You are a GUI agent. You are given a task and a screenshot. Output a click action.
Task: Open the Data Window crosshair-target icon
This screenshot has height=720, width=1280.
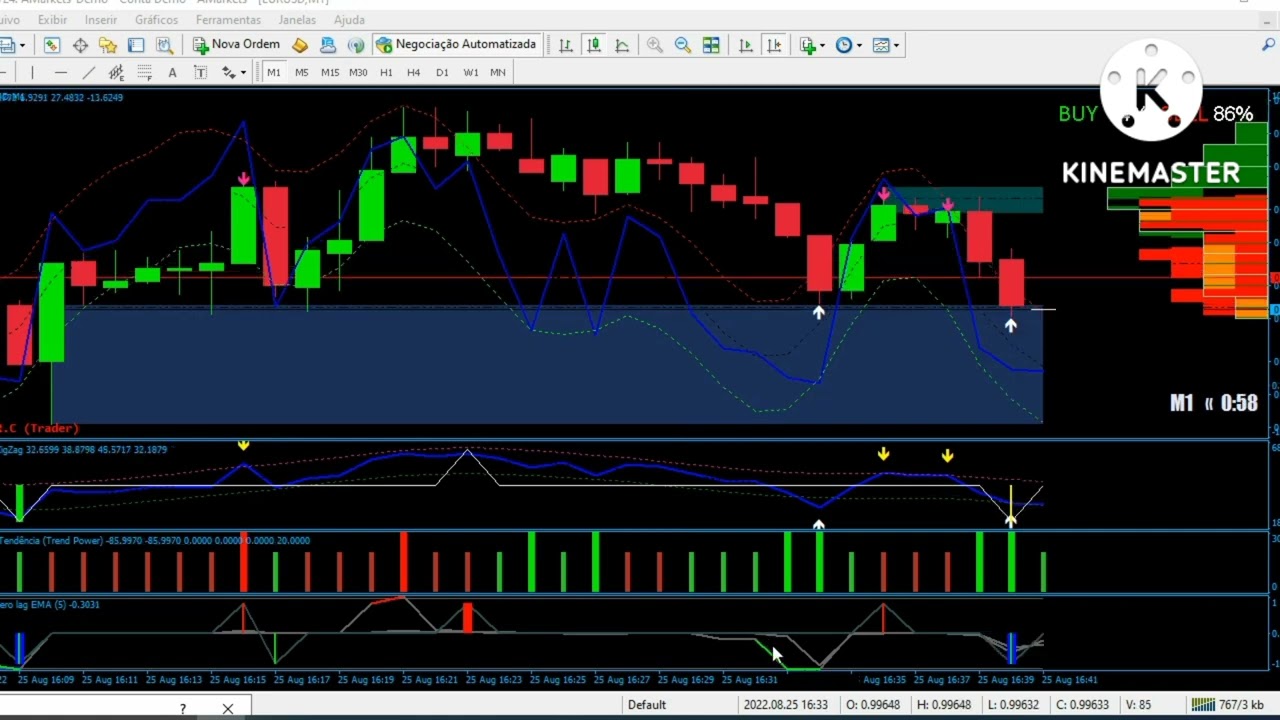click(x=80, y=45)
